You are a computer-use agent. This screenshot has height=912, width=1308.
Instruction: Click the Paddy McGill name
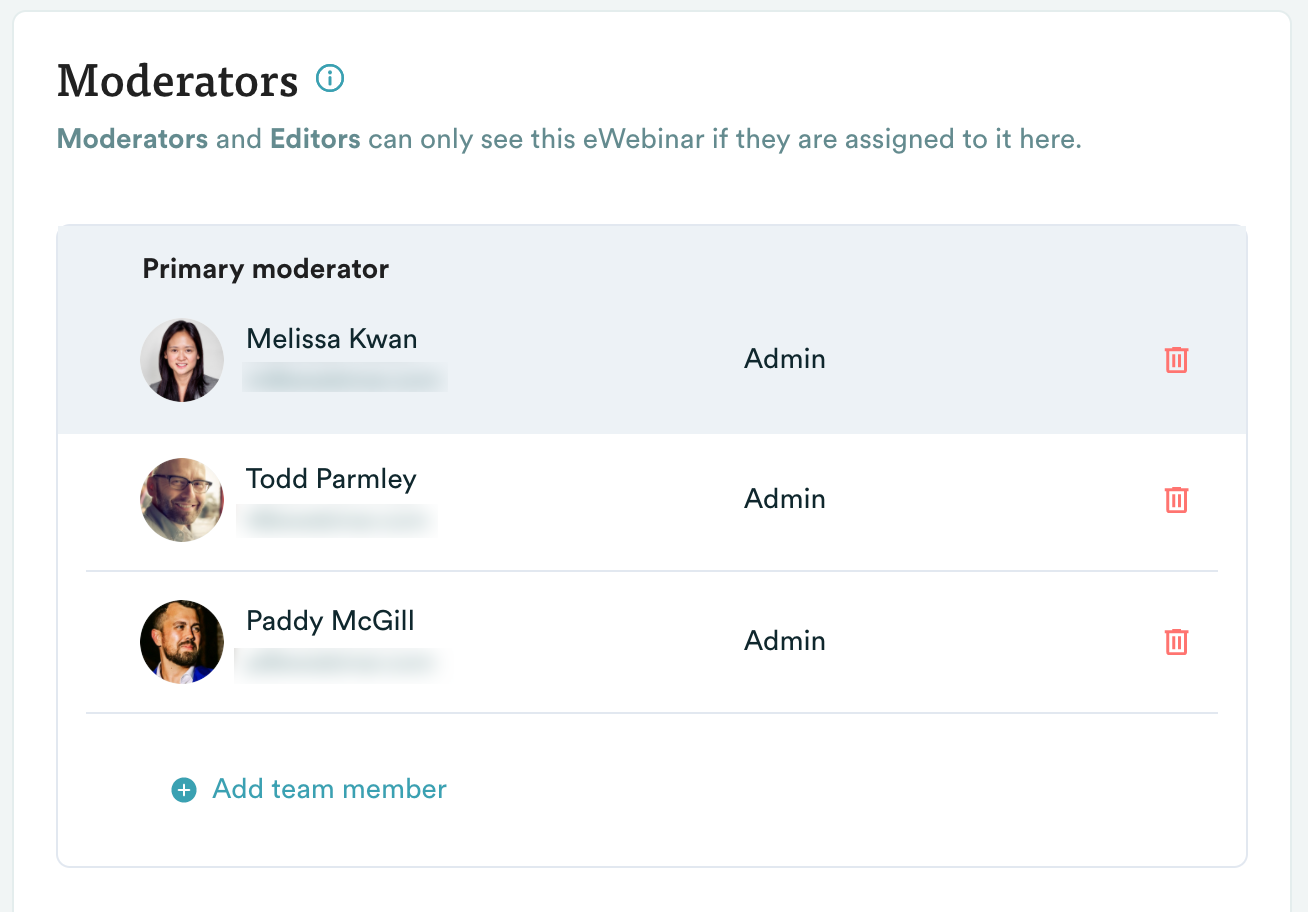point(330,621)
